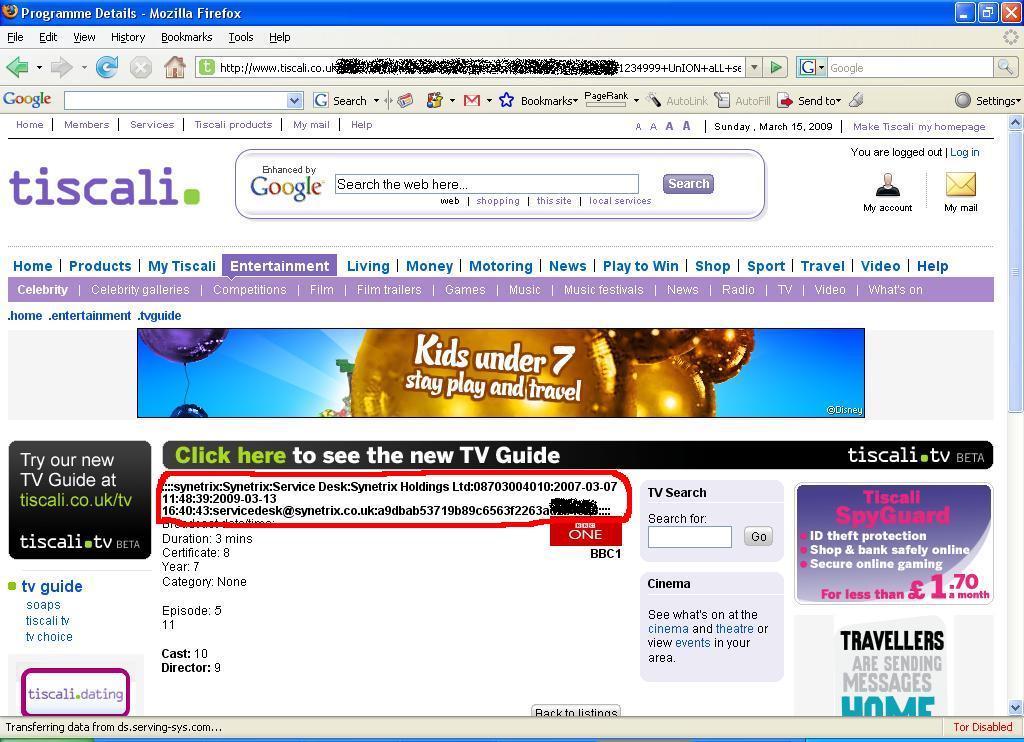Follow the theatre link in the Cinema box
This screenshot has height=742, width=1024.
(734, 628)
